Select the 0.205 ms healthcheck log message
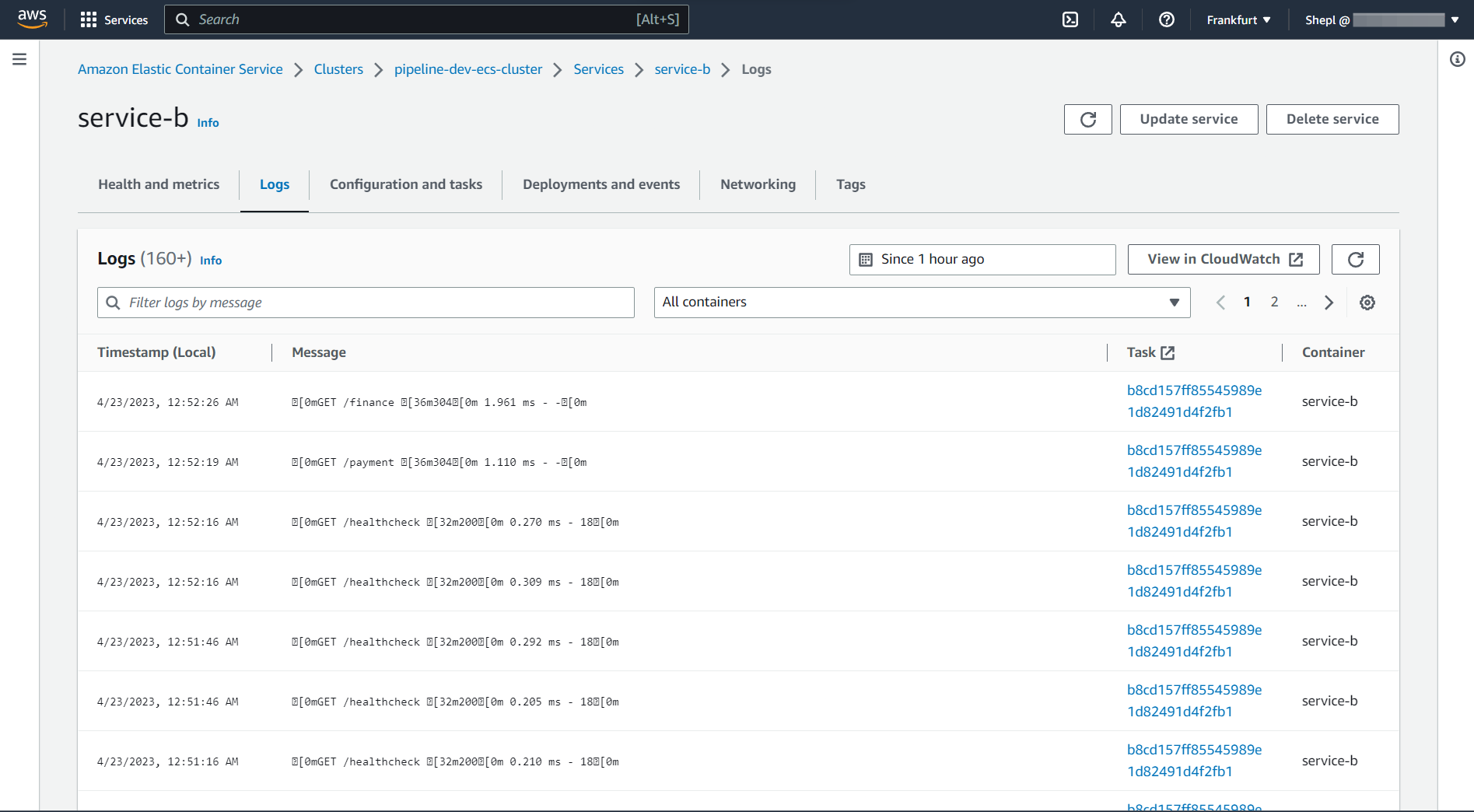The height and width of the screenshot is (812, 1474). (x=456, y=702)
